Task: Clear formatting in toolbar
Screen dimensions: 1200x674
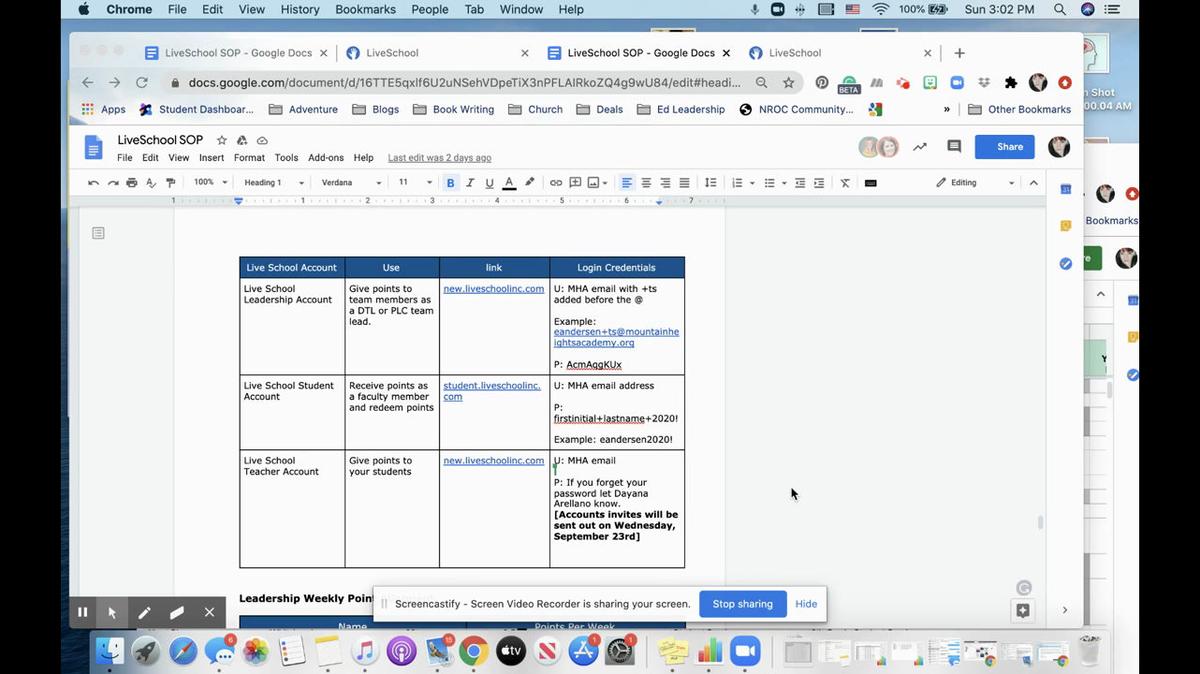Action: [845, 183]
